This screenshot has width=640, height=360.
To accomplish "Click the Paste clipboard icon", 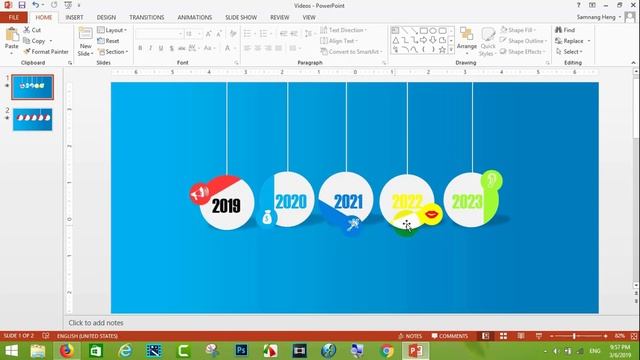I will click(x=11, y=34).
